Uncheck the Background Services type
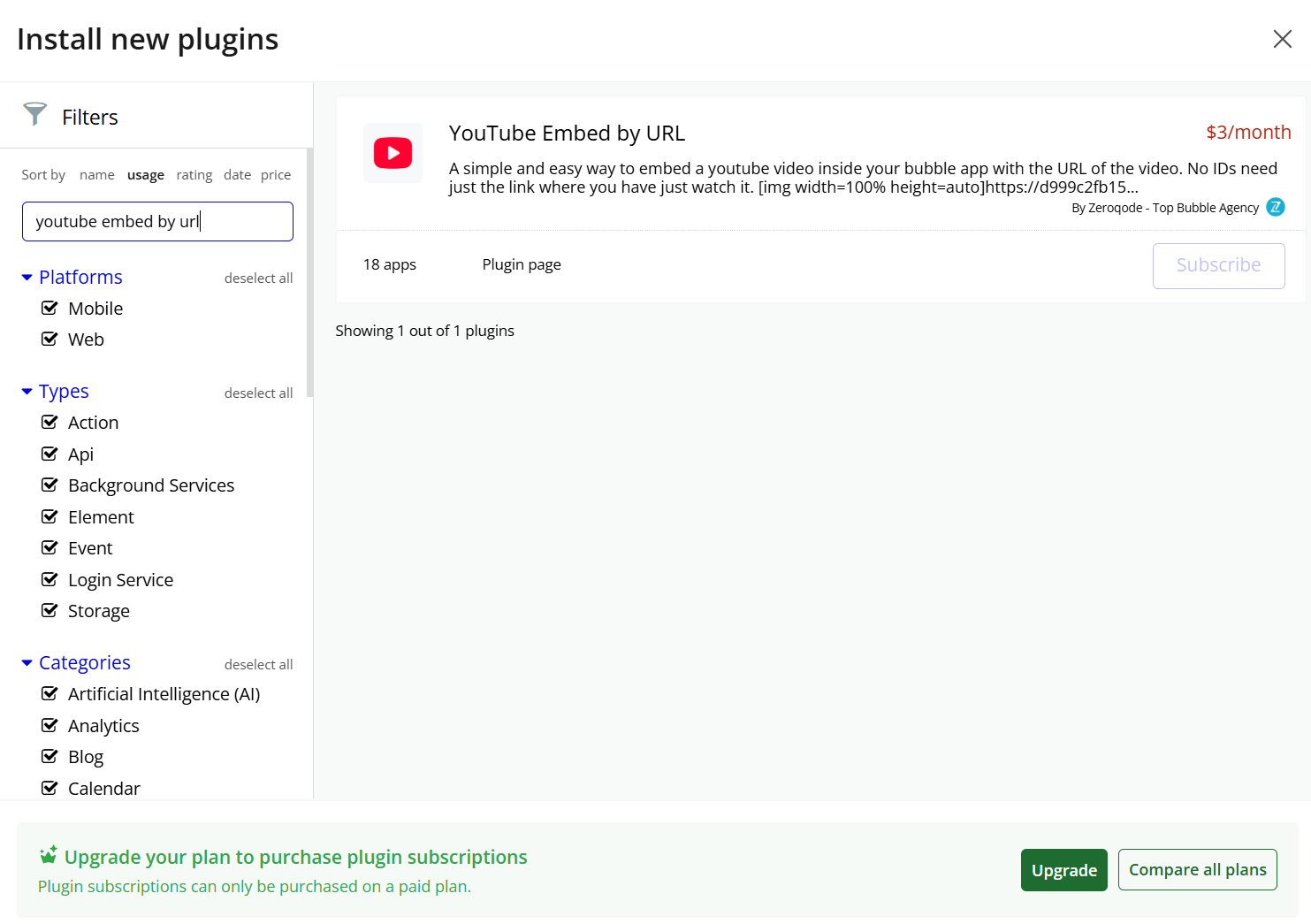 [x=50, y=485]
